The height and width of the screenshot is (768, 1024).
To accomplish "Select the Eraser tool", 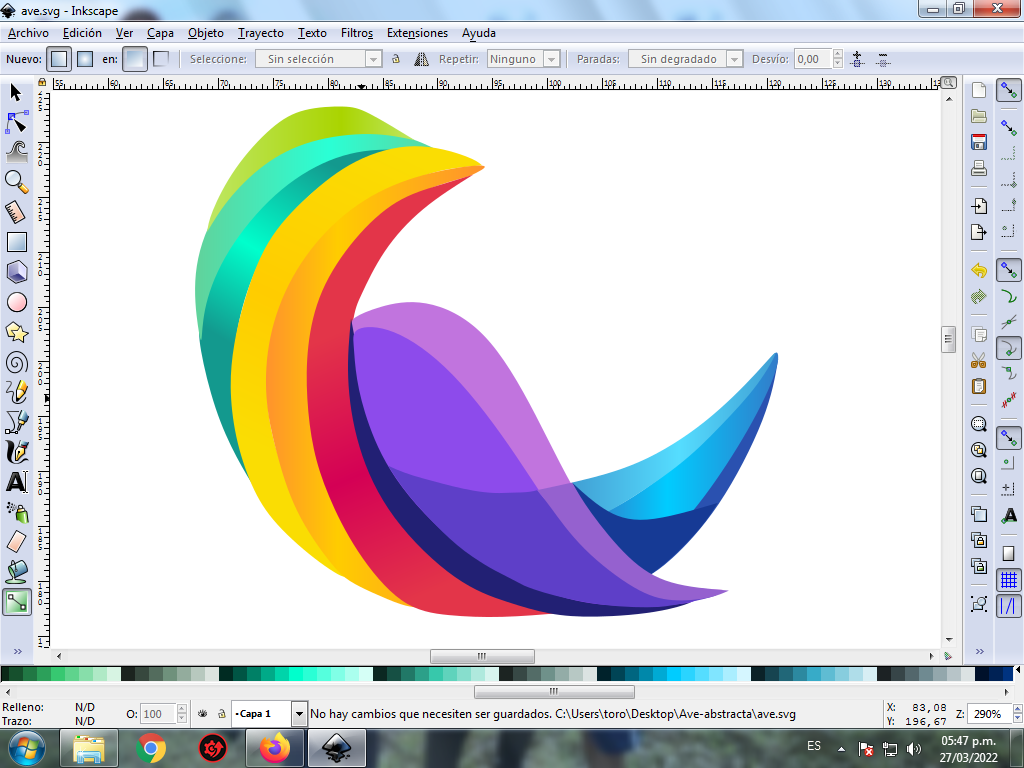I will pos(17,542).
